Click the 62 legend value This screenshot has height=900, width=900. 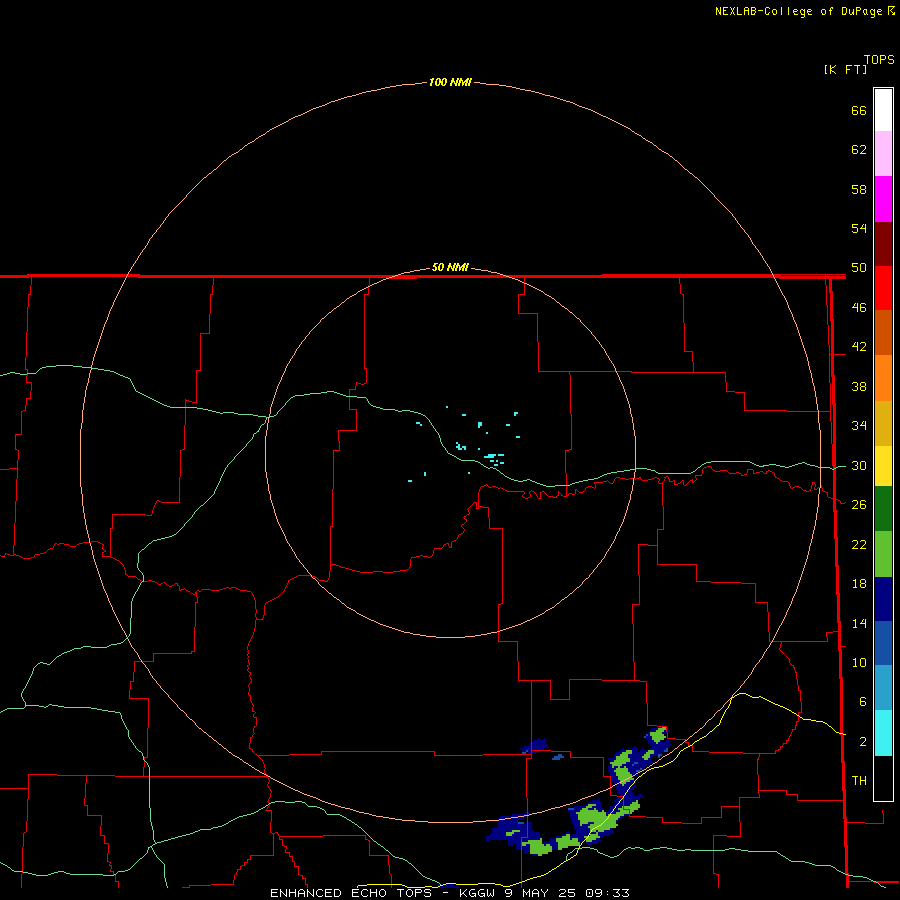[859, 150]
